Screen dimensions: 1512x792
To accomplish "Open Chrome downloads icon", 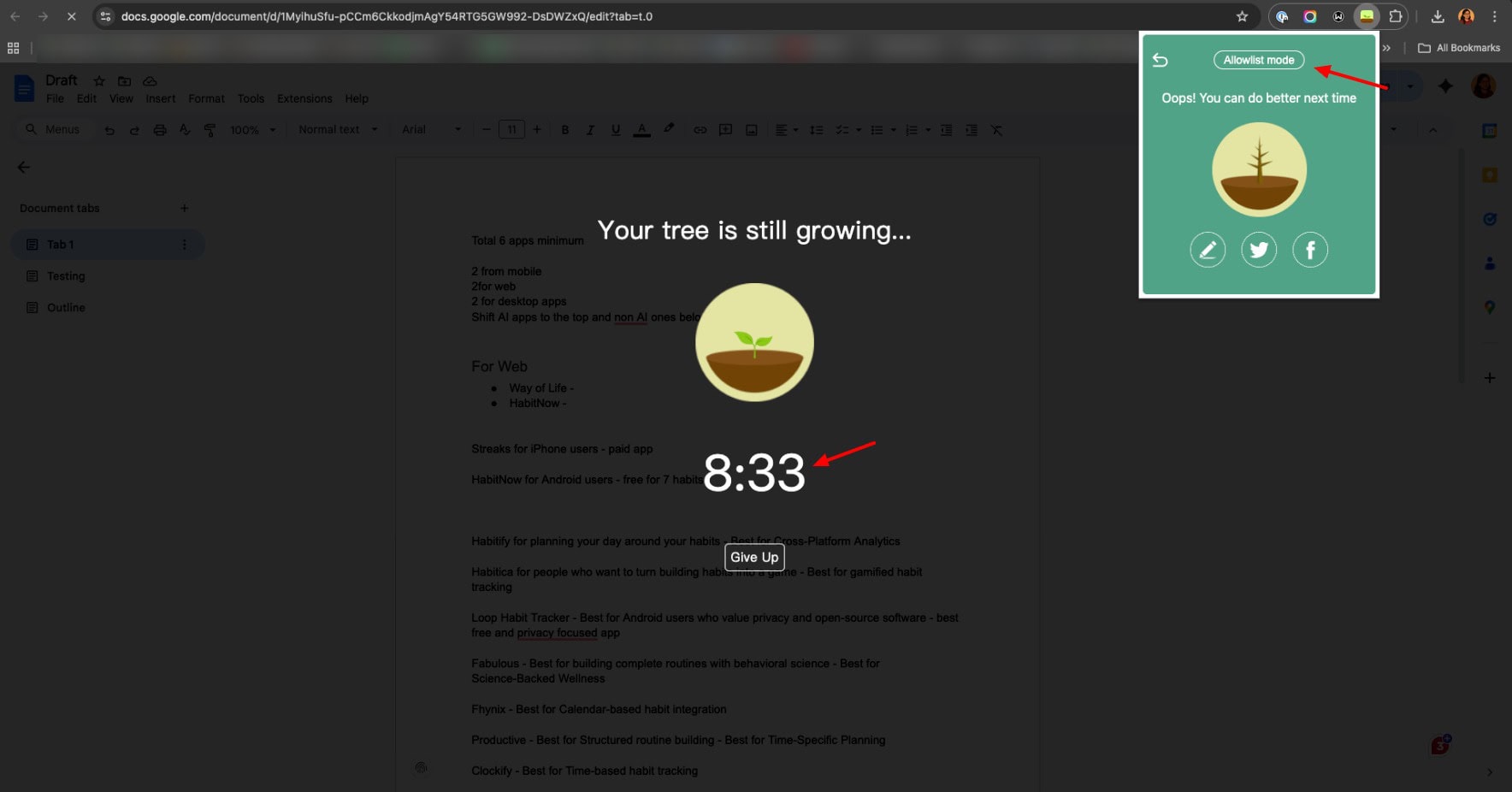I will [1438, 16].
